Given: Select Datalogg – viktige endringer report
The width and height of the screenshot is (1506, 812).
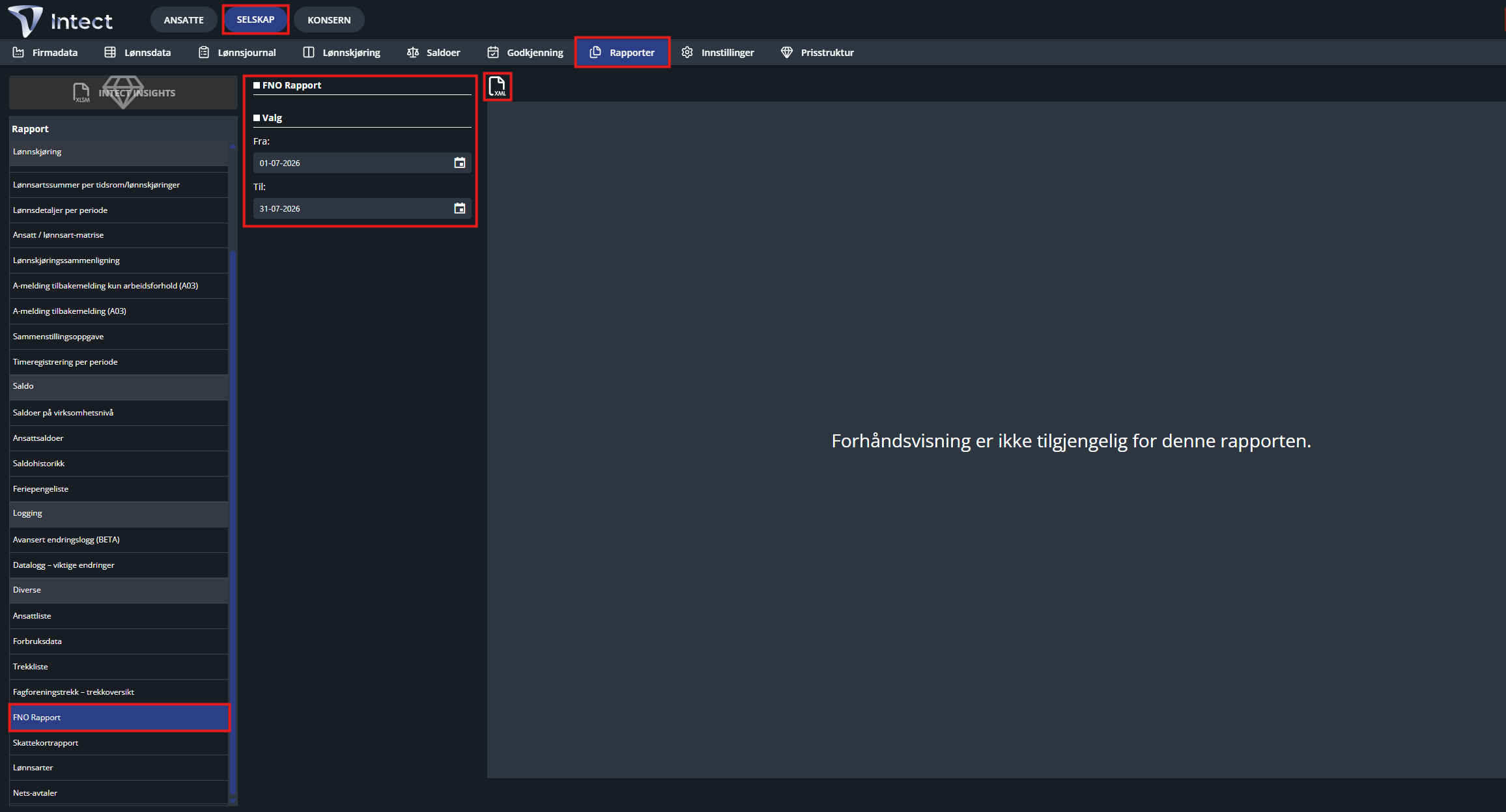Looking at the screenshot, I should 119,565.
